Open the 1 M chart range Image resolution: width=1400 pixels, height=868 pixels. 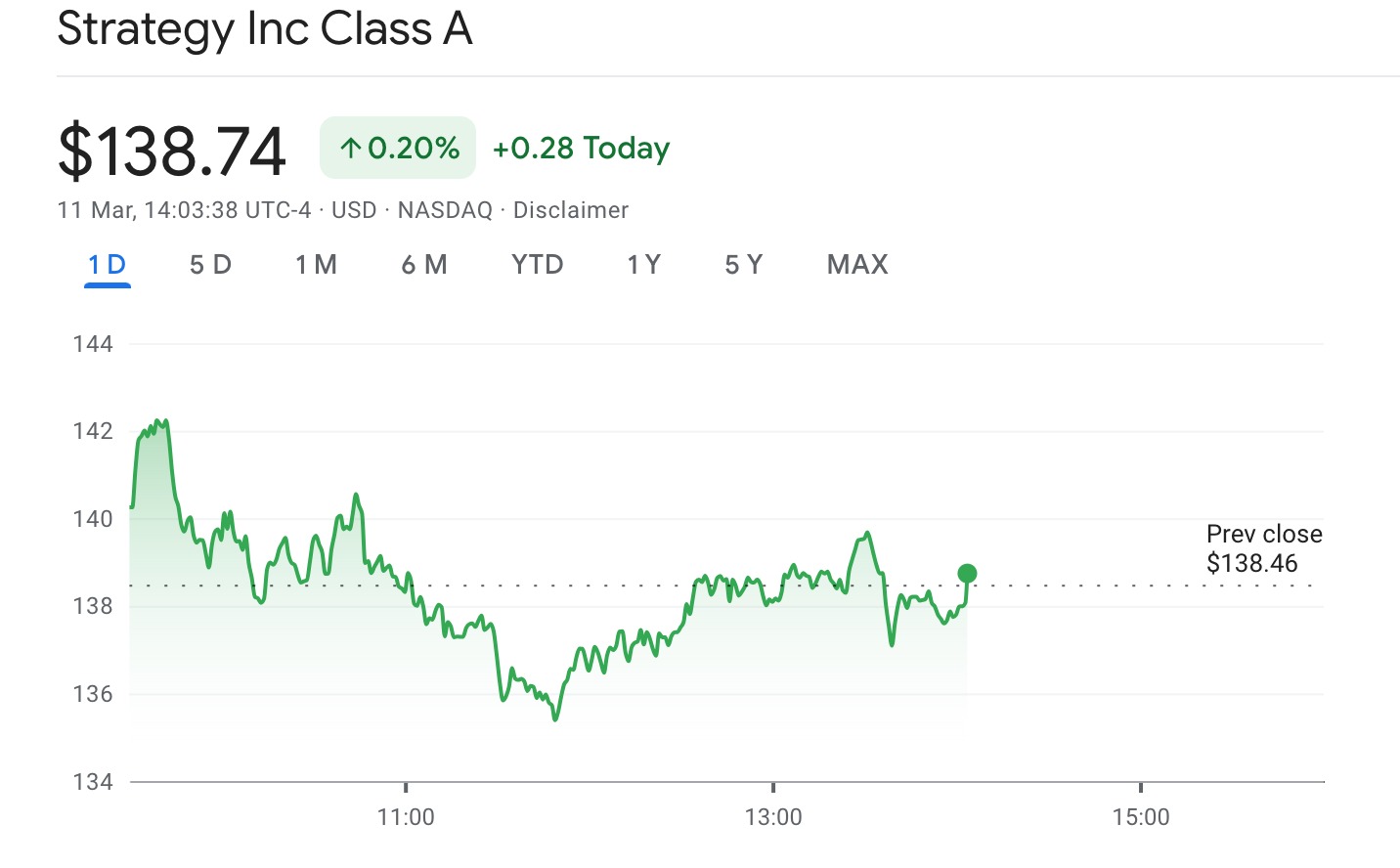(x=316, y=265)
